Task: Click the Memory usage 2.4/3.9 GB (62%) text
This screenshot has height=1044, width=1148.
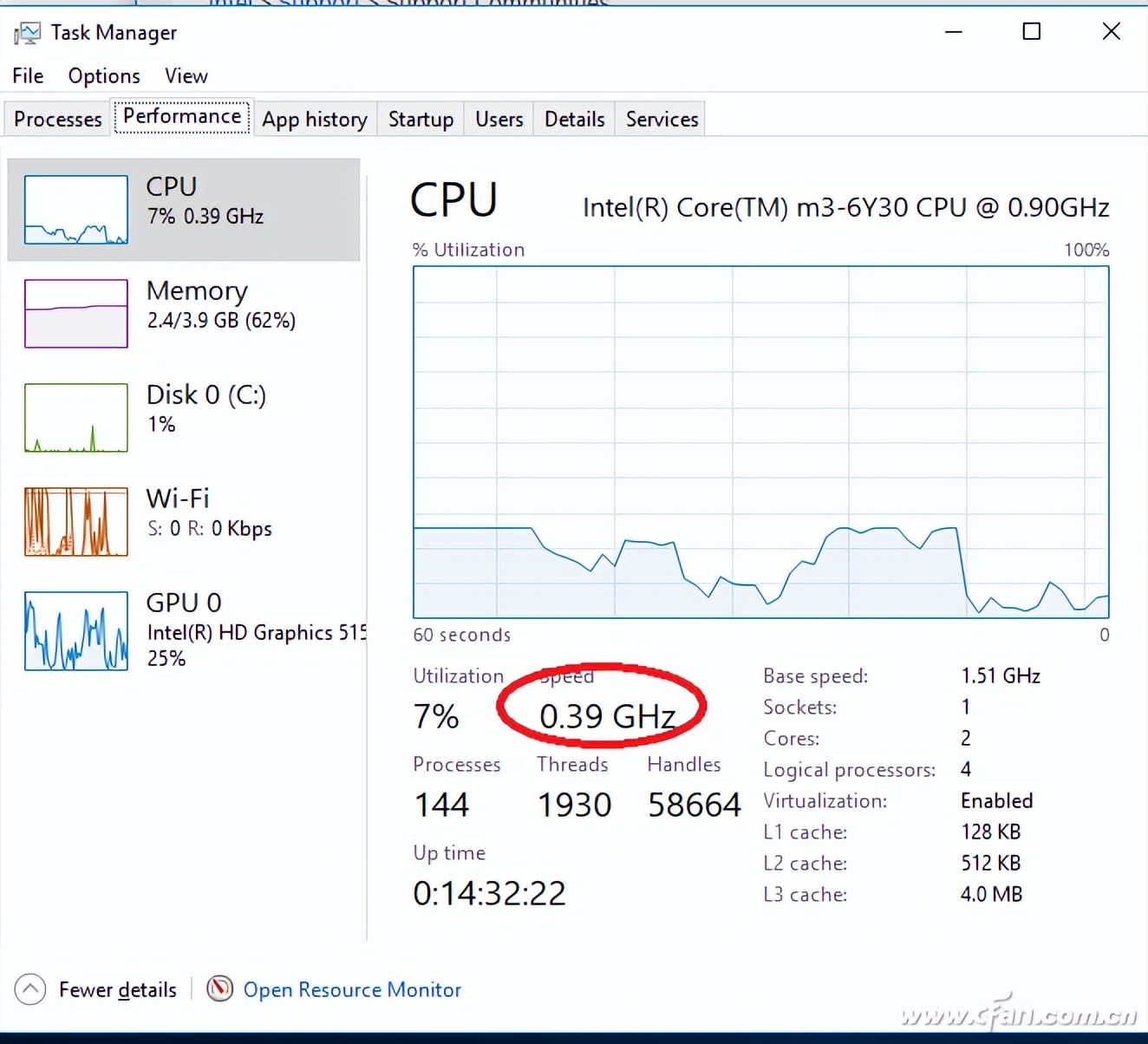Action: pos(221,320)
